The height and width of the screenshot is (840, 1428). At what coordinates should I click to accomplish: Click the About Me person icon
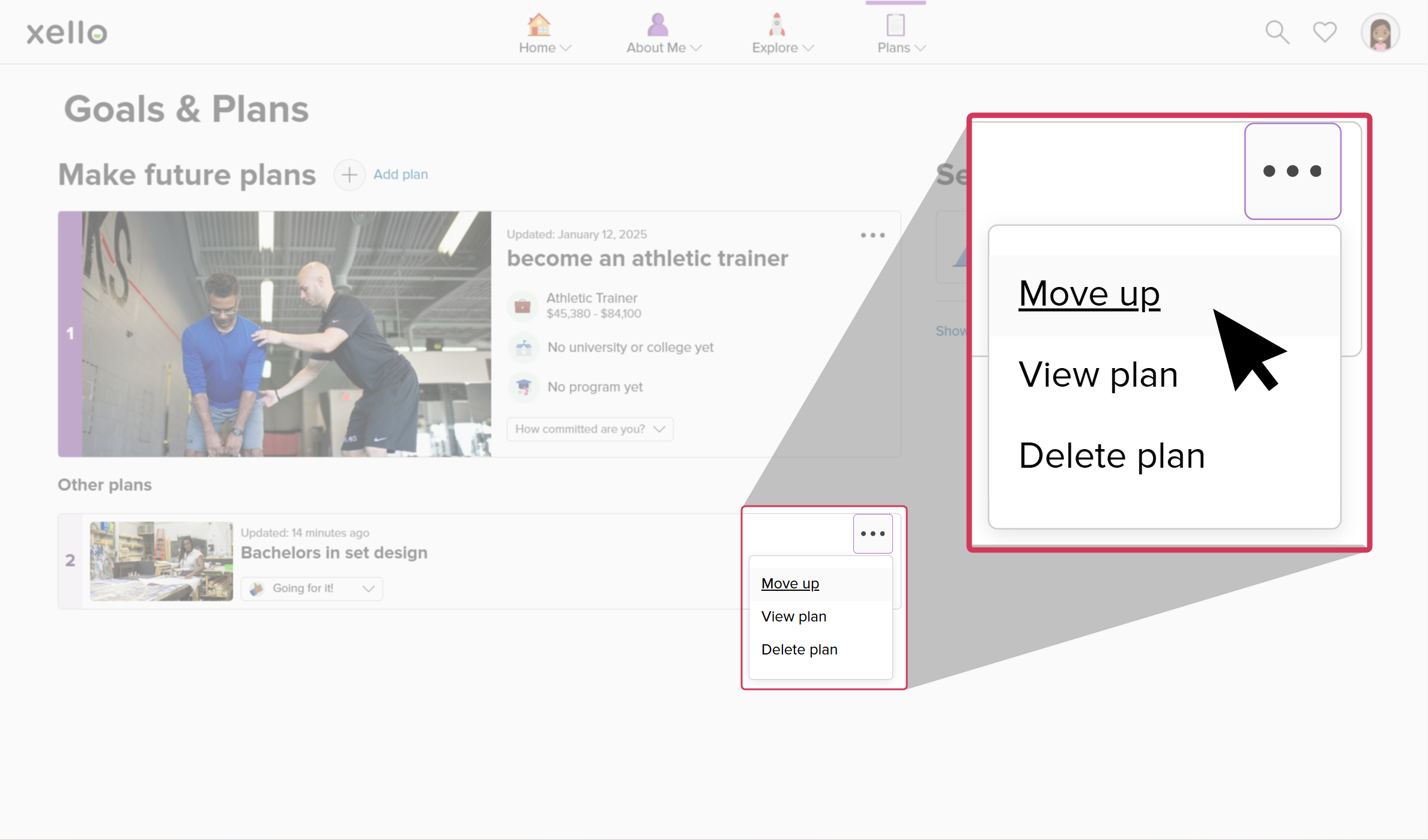click(658, 25)
